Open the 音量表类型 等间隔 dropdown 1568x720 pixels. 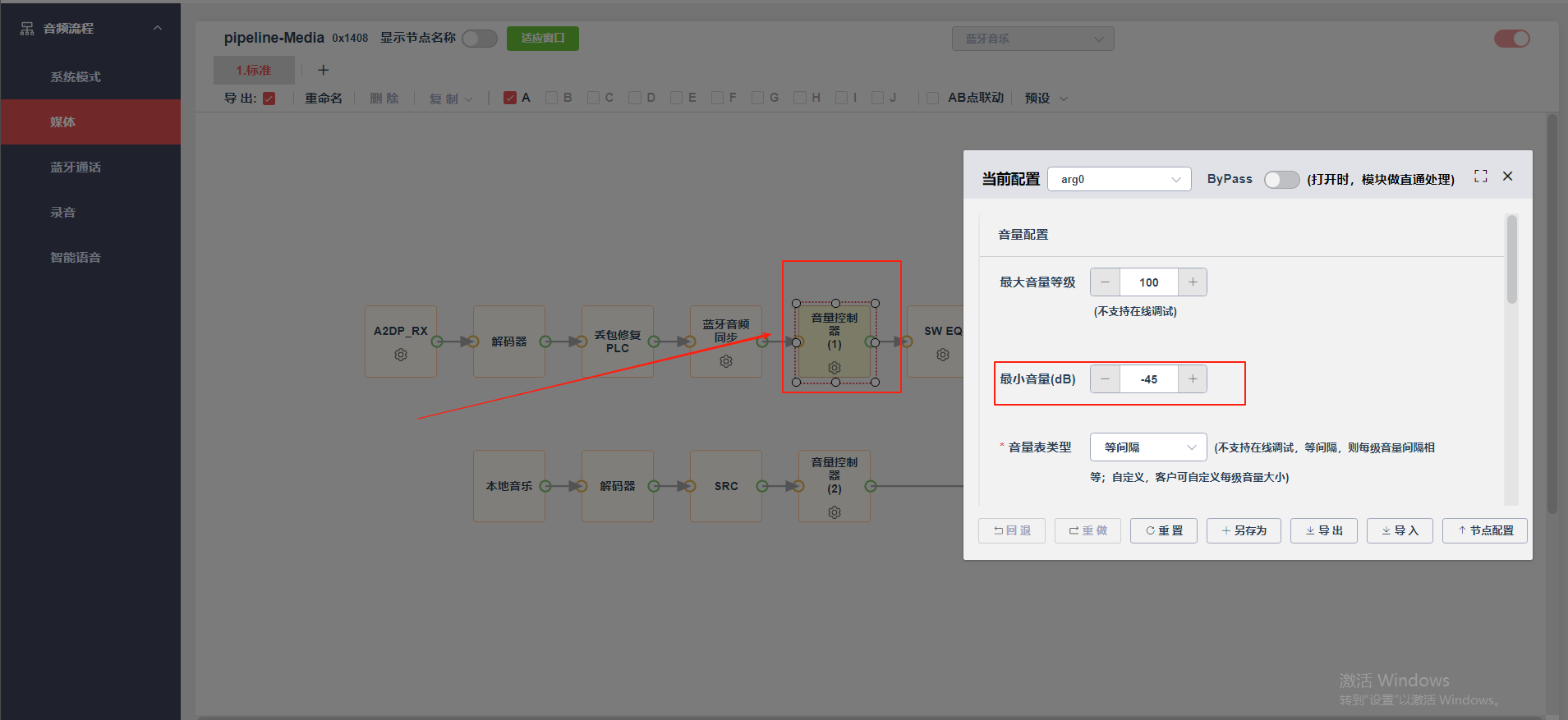[1148, 447]
